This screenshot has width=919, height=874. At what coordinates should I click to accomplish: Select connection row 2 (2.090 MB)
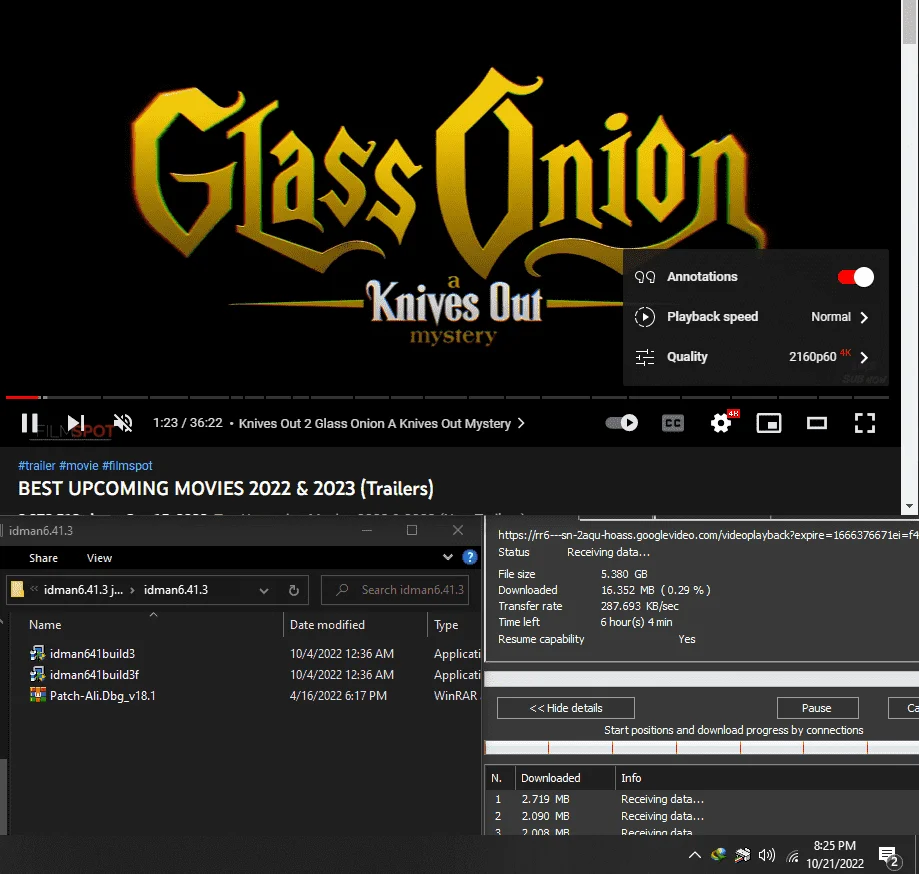point(702,816)
